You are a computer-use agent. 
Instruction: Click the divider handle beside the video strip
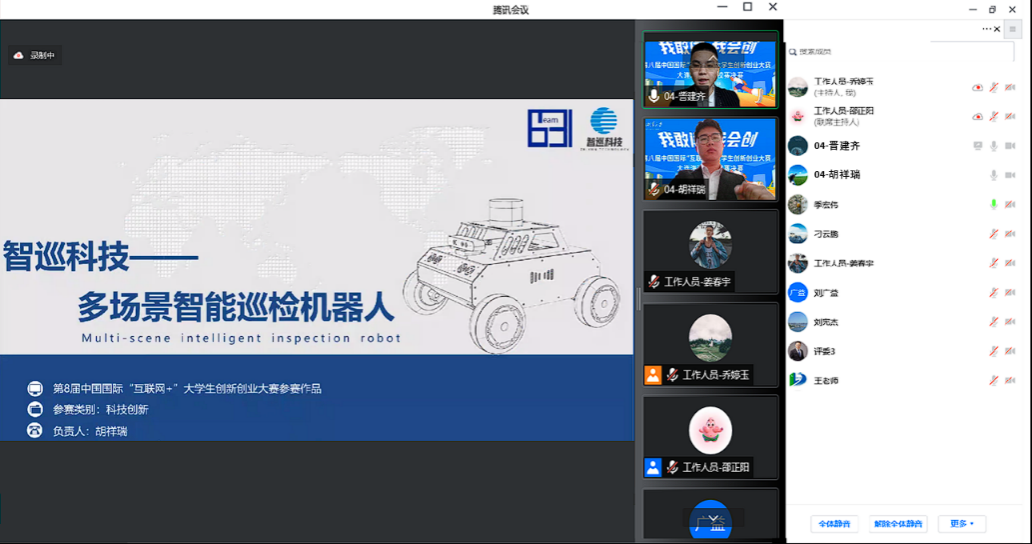click(x=638, y=298)
